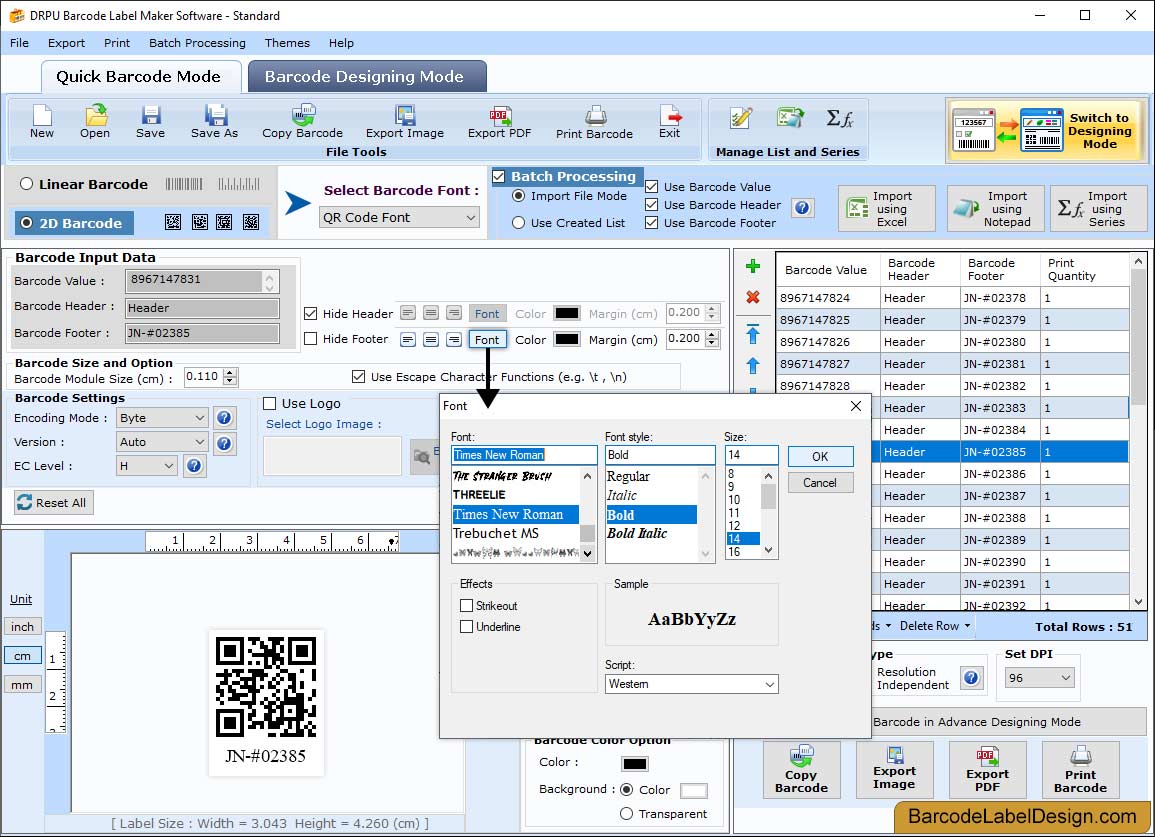
Task: Click the footer Font button
Action: click(x=487, y=340)
